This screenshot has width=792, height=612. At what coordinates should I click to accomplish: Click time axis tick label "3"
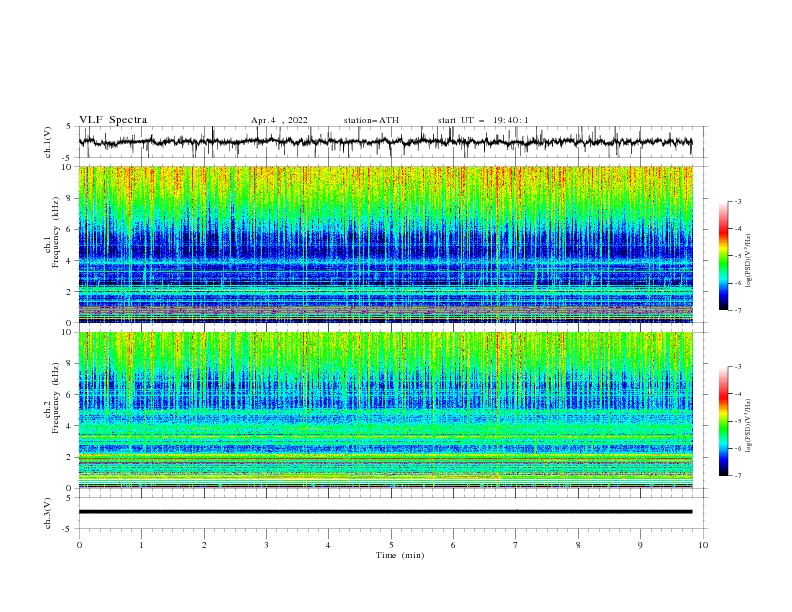click(266, 545)
